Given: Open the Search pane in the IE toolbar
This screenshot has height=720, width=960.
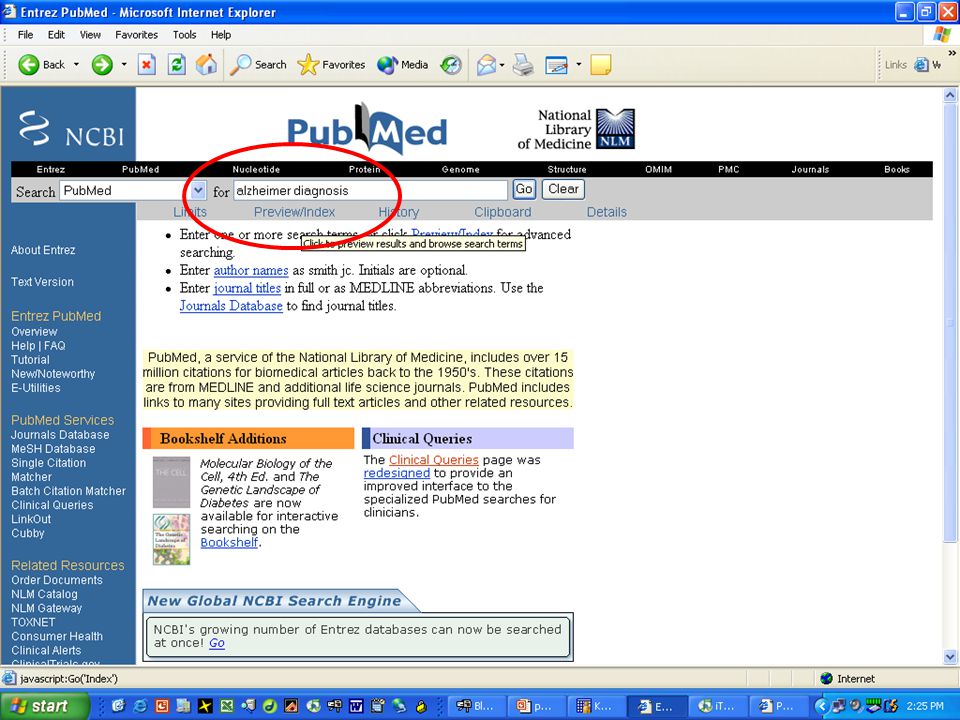Looking at the screenshot, I should pyautogui.click(x=258, y=64).
